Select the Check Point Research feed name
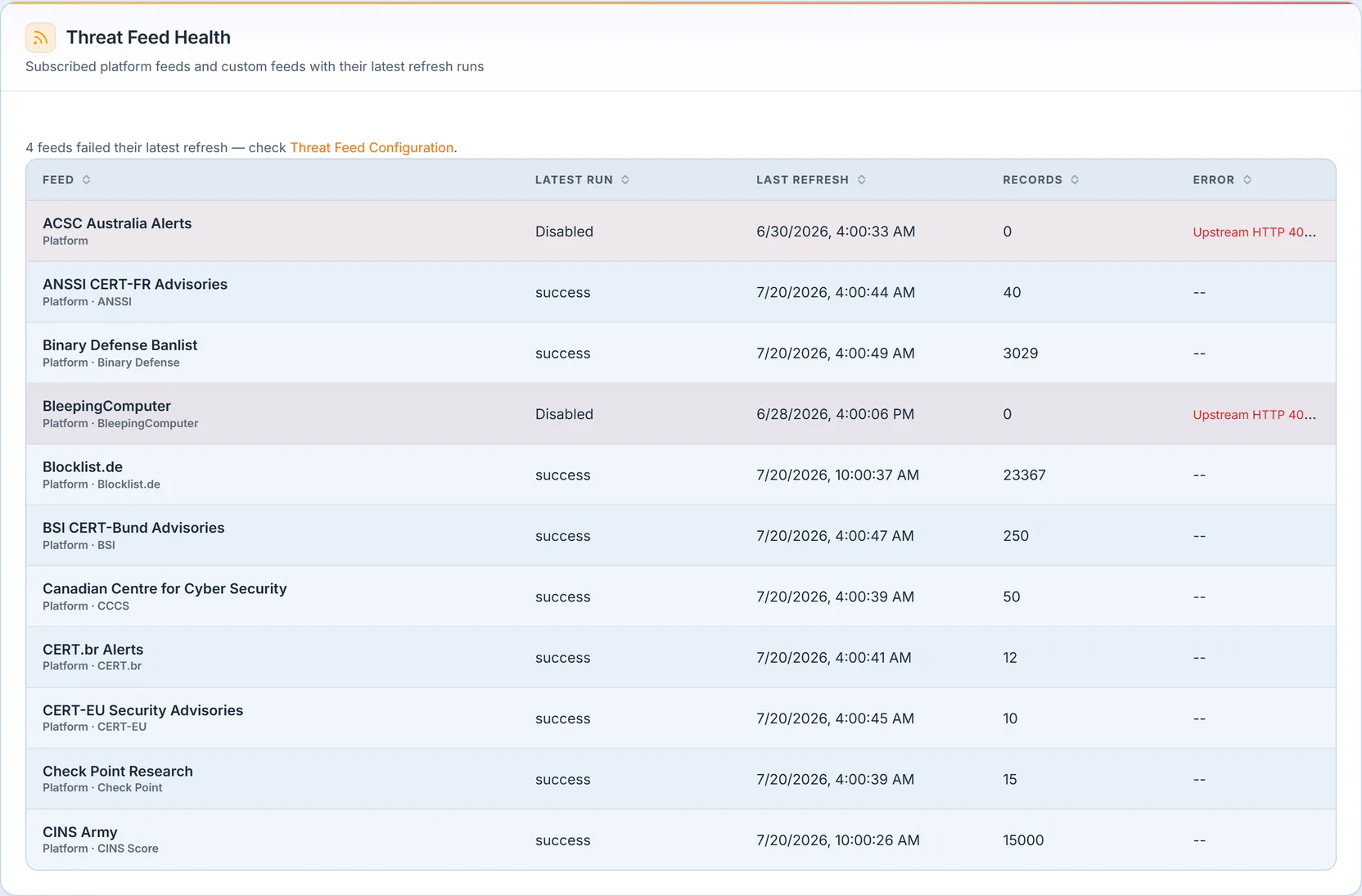Image resolution: width=1362 pixels, height=896 pixels. (x=118, y=771)
